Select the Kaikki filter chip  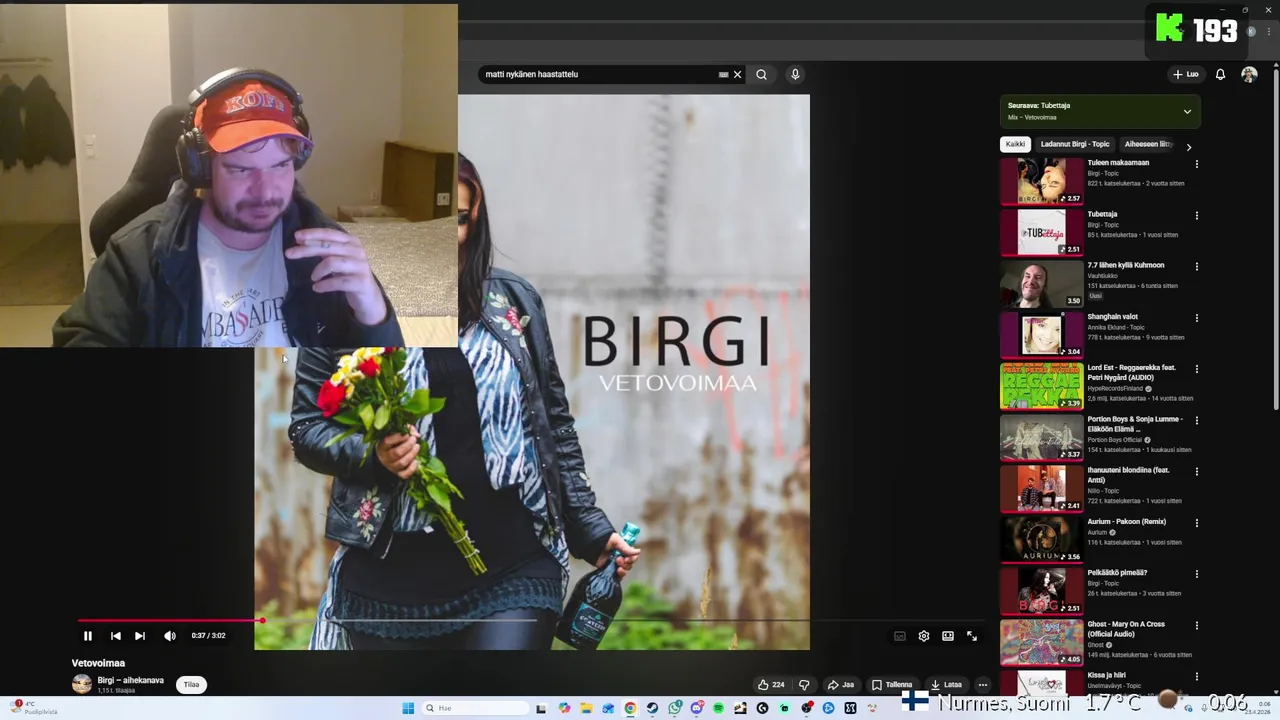[1015, 144]
